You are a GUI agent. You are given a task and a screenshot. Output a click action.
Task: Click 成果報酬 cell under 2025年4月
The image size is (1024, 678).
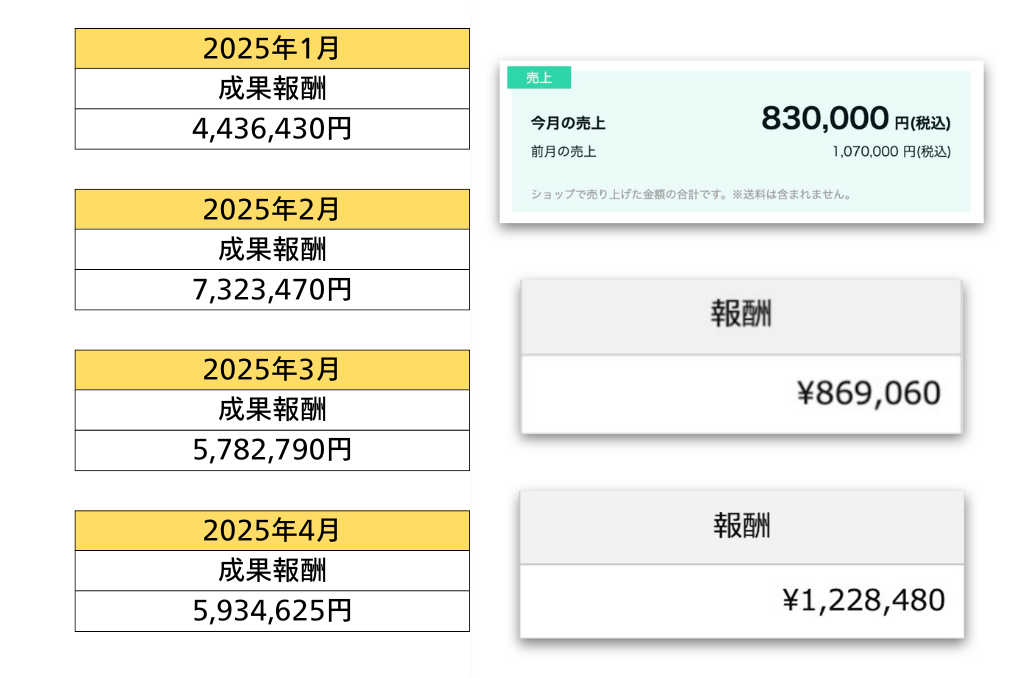tap(272, 571)
